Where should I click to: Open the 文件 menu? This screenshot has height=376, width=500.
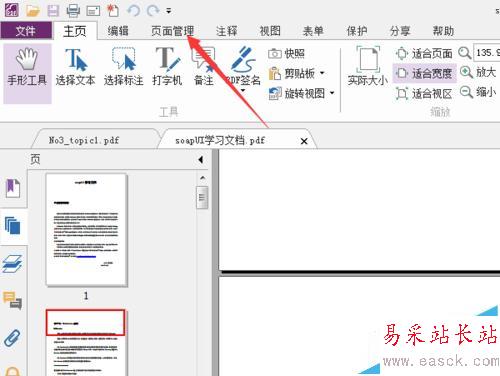pos(26,31)
